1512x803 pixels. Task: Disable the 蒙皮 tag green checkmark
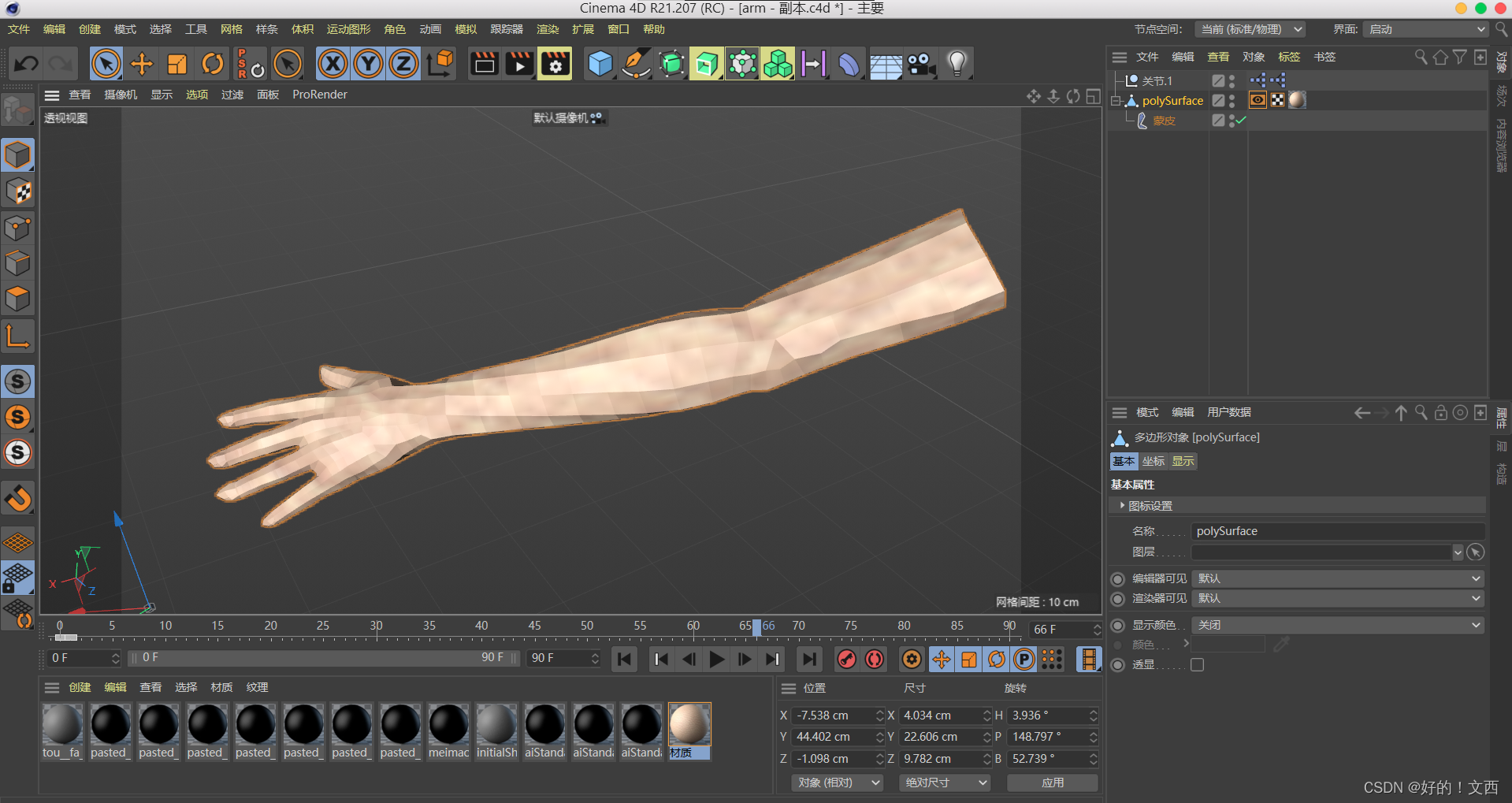[x=1239, y=120]
